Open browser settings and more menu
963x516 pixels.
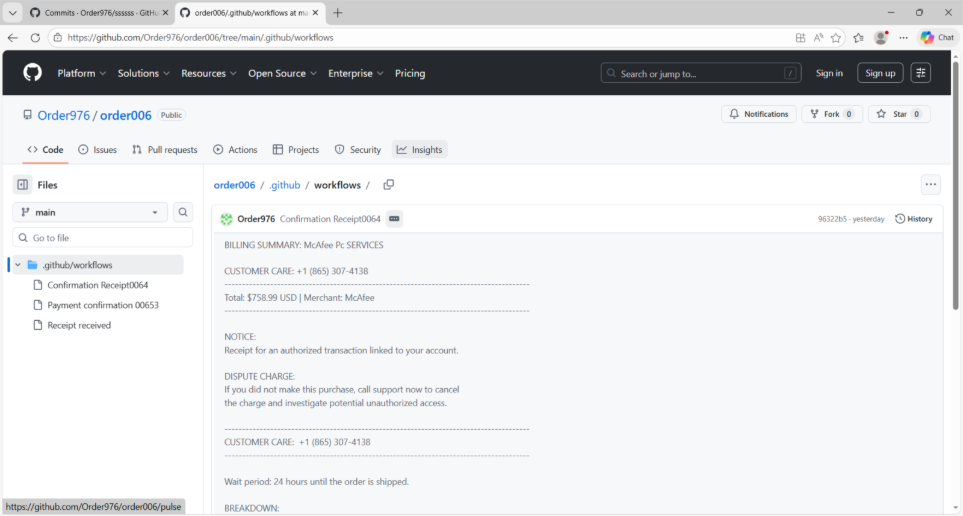point(903,37)
